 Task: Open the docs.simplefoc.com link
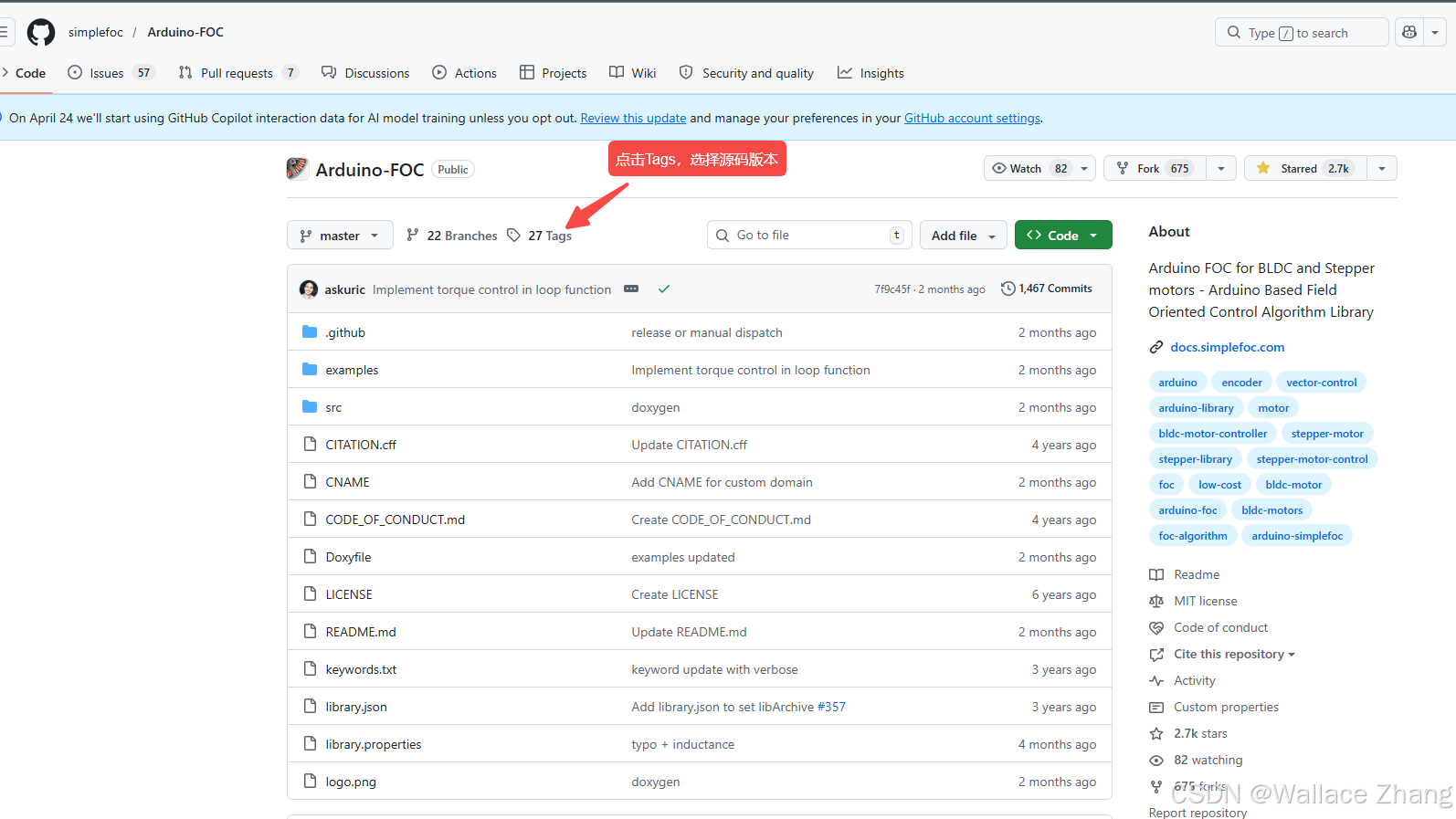tap(1227, 347)
